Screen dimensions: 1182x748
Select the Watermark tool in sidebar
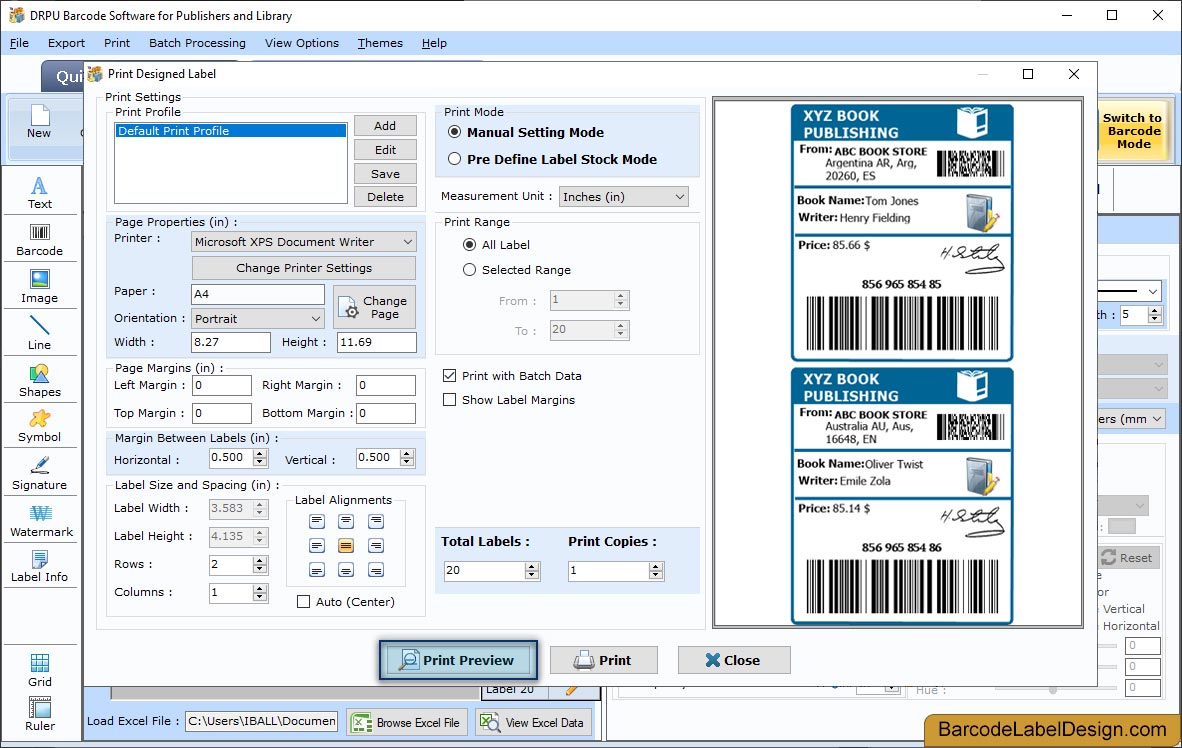click(41, 521)
